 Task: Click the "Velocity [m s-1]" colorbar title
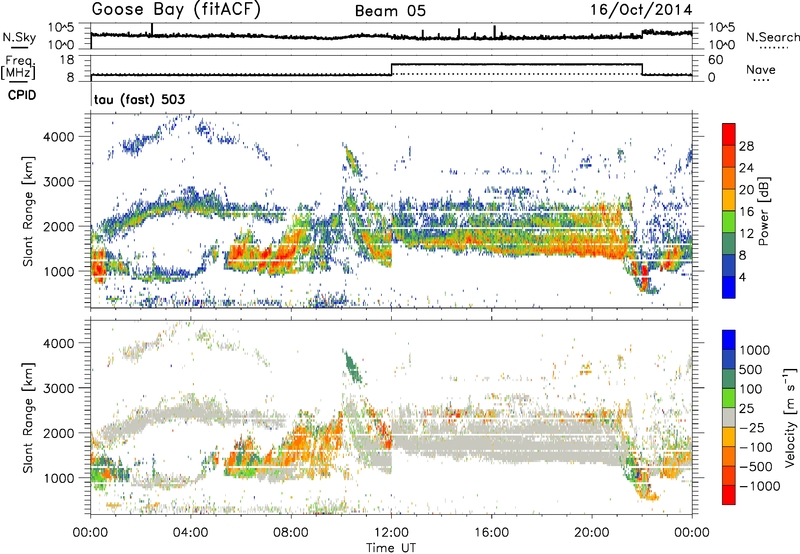(x=790, y=417)
